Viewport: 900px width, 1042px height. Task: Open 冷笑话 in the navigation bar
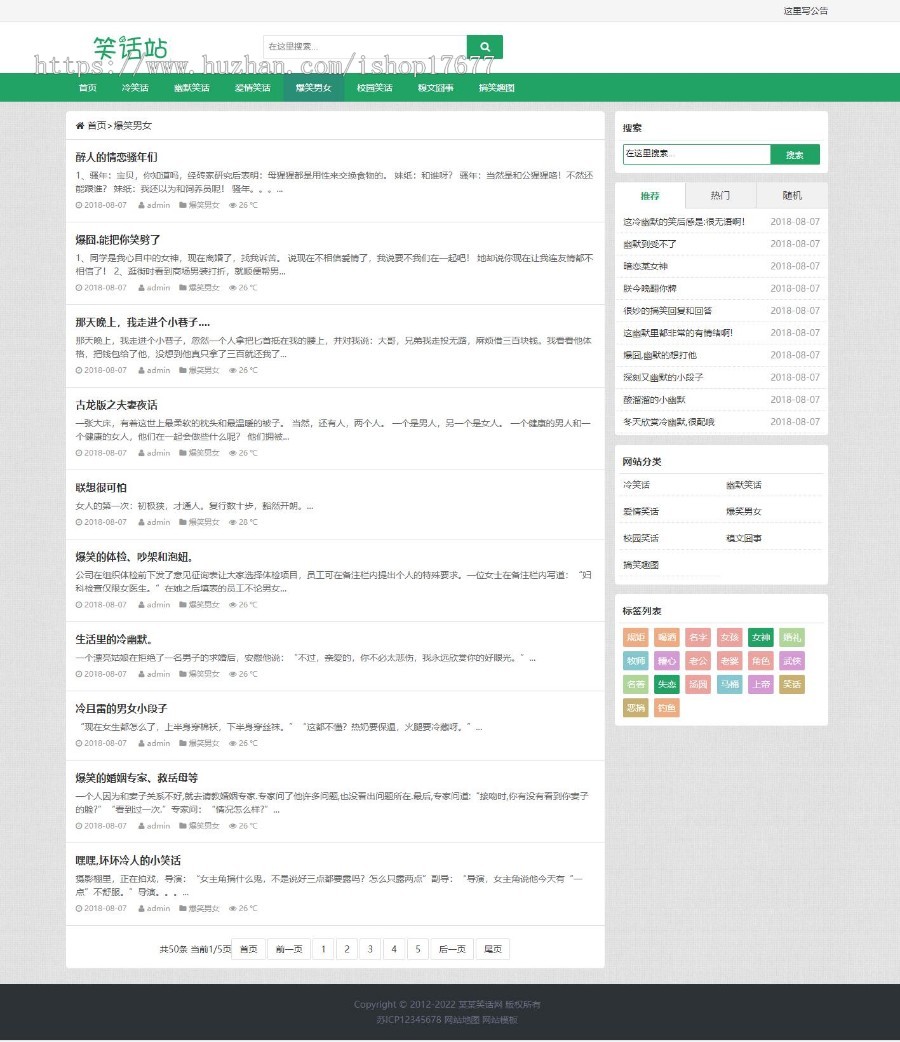tap(135, 88)
